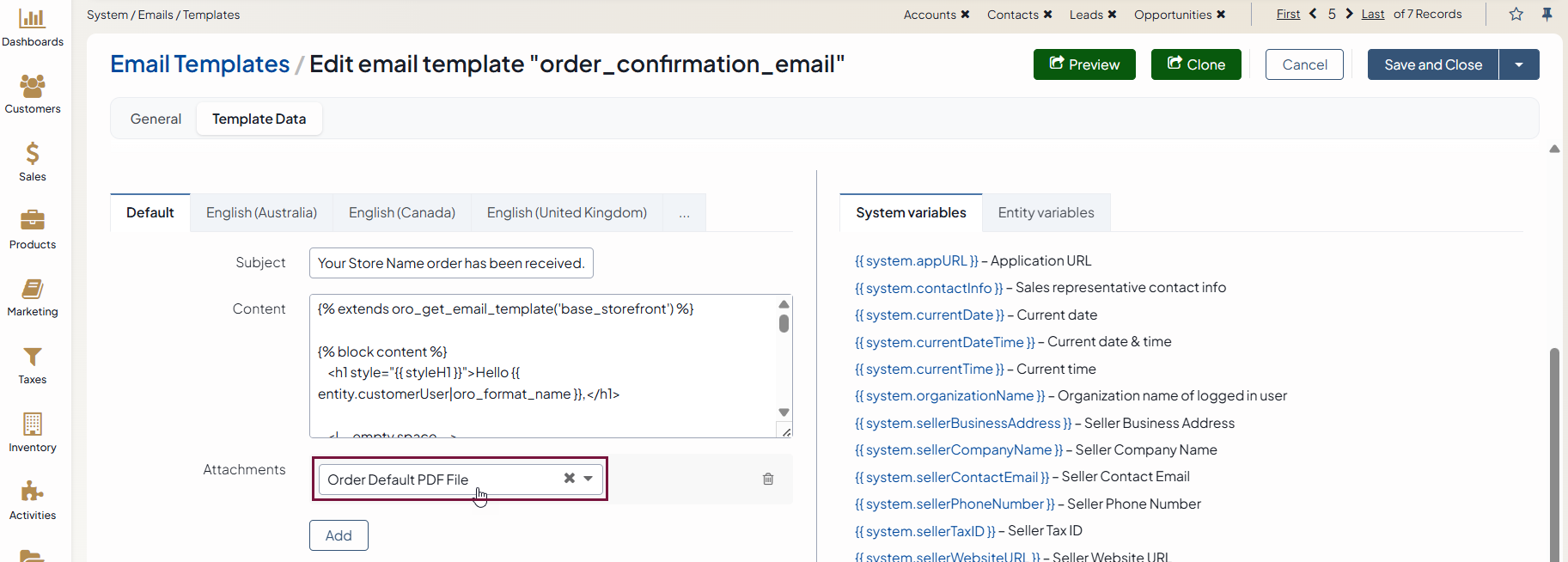Mark page as favorite with star
This screenshot has height=562, width=1568.
coord(1516,14)
